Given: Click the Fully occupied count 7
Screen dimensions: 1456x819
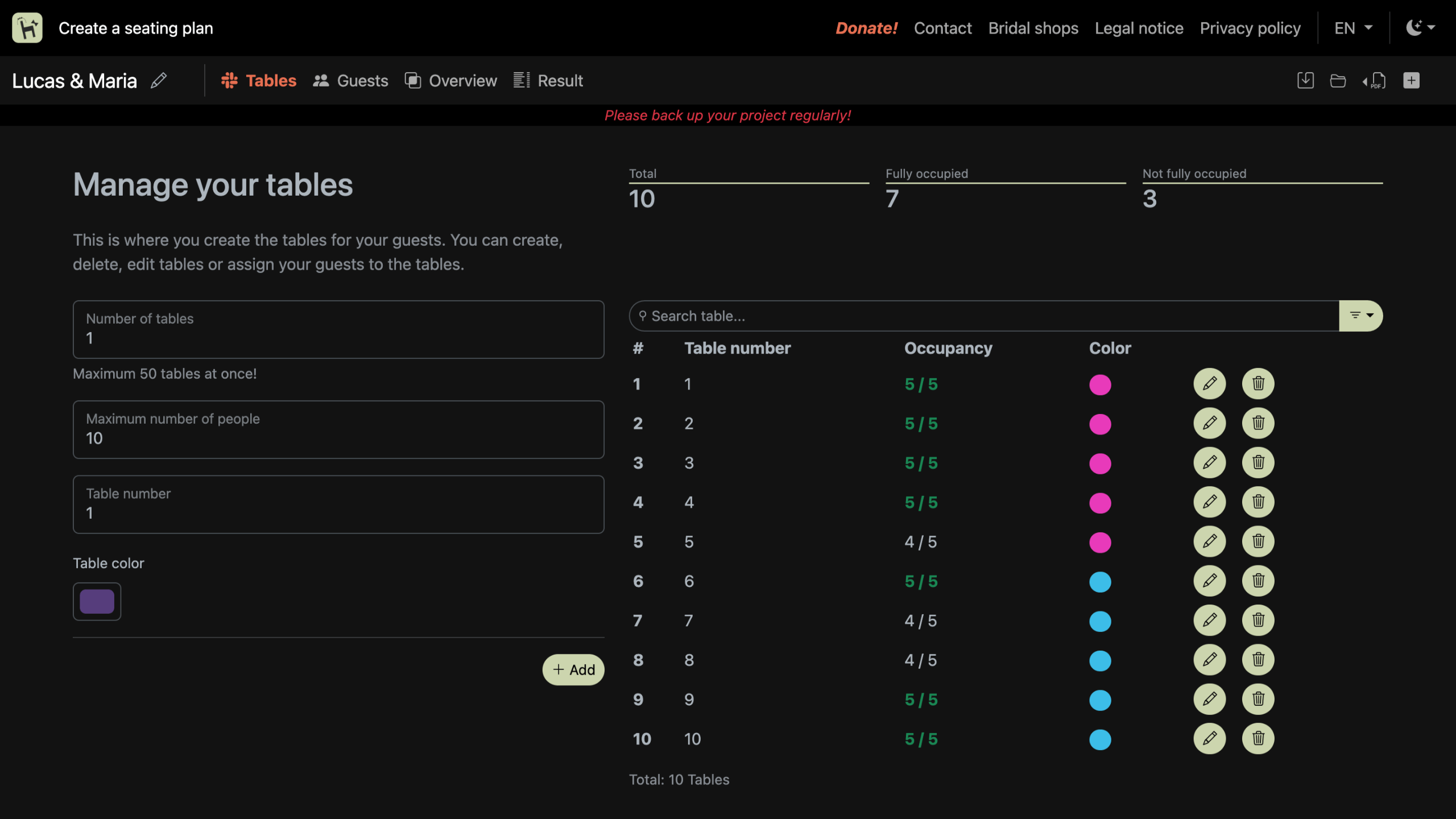Looking at the screenshot, I should (892, 199).
